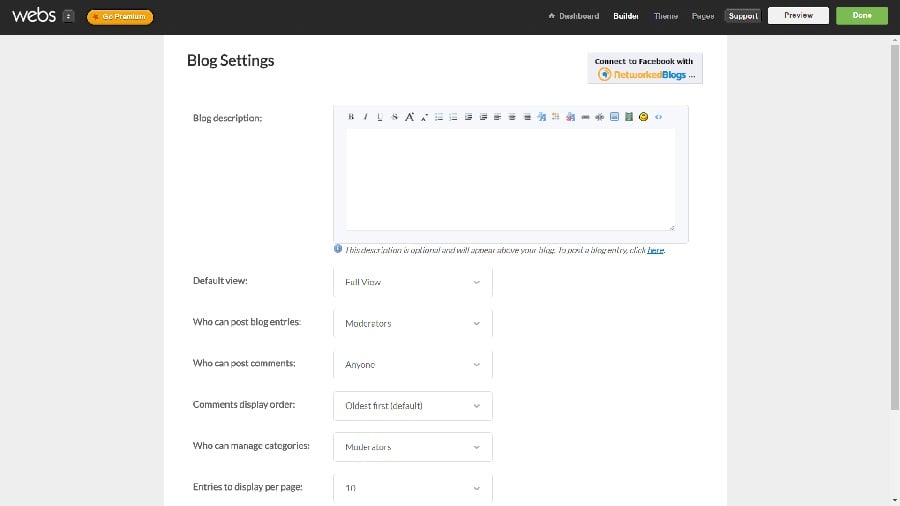Apply strikethrough formatting in editor toolbar
900x506 pixels.
pyautogui.click(x=394, y=117)
